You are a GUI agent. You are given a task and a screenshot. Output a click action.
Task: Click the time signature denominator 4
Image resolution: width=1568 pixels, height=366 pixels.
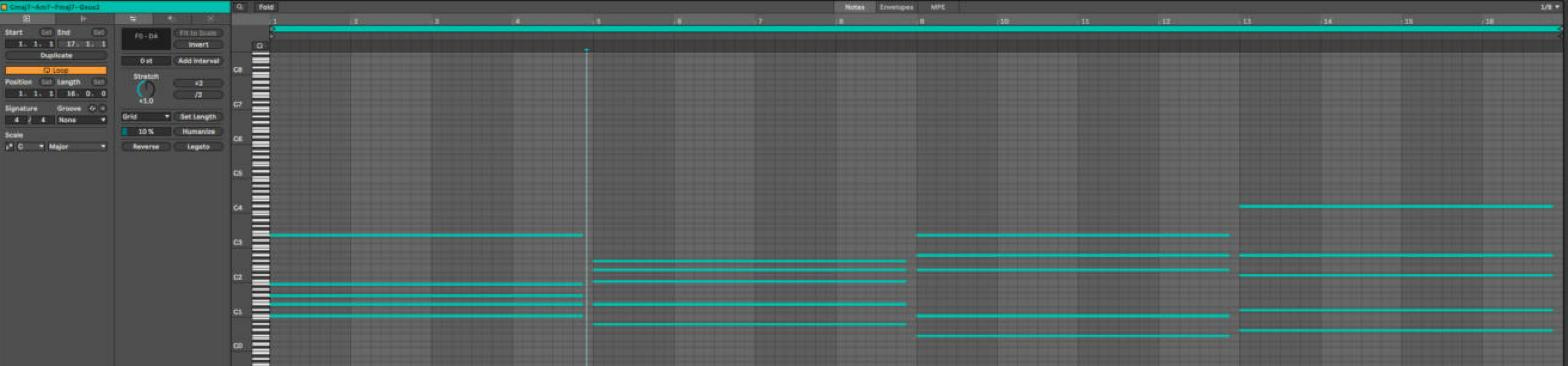(x=43, y=120)
